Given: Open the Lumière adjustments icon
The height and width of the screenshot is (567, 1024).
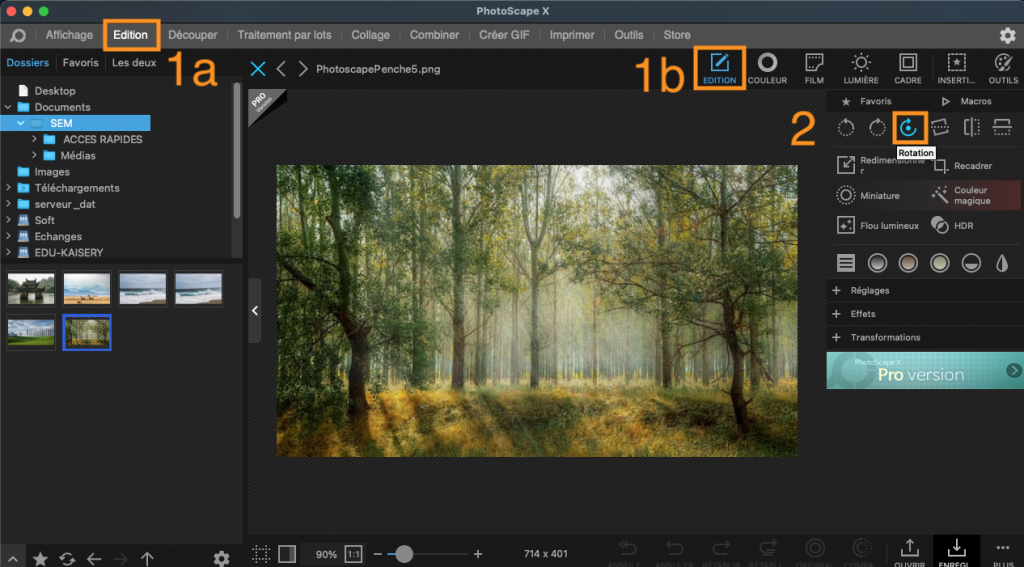Looking at the screenshot, I should 861,69.
